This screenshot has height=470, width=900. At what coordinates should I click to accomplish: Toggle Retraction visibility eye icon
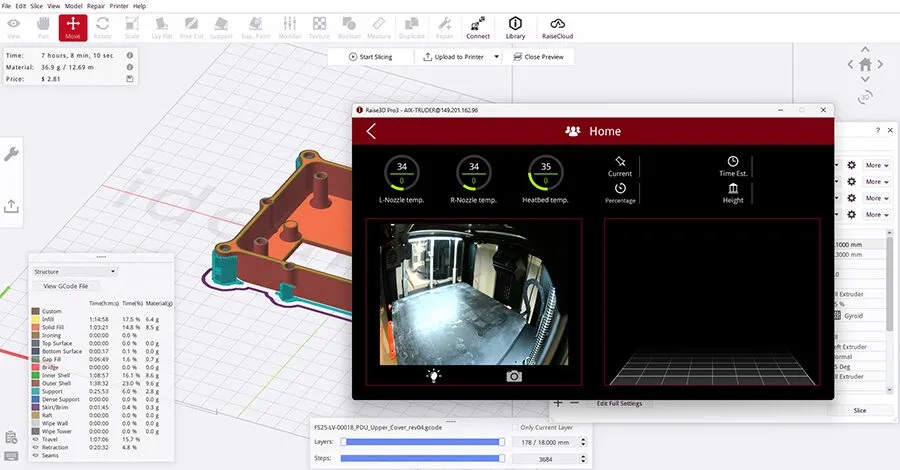35,447
